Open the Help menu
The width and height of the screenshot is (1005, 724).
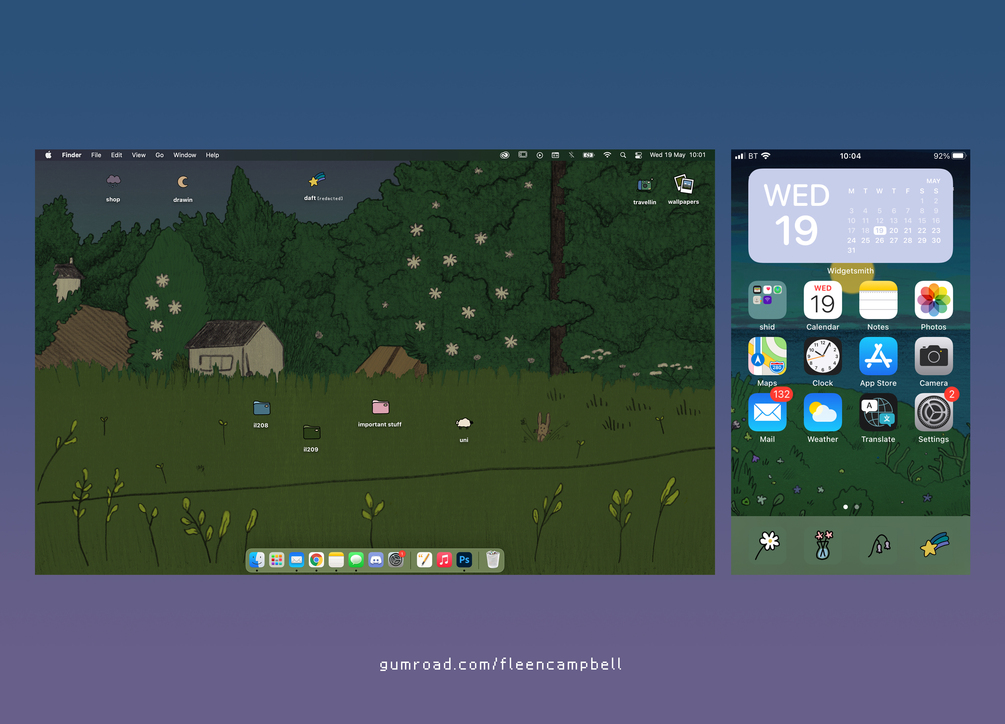pyautogui.click(x=212, y=155)
